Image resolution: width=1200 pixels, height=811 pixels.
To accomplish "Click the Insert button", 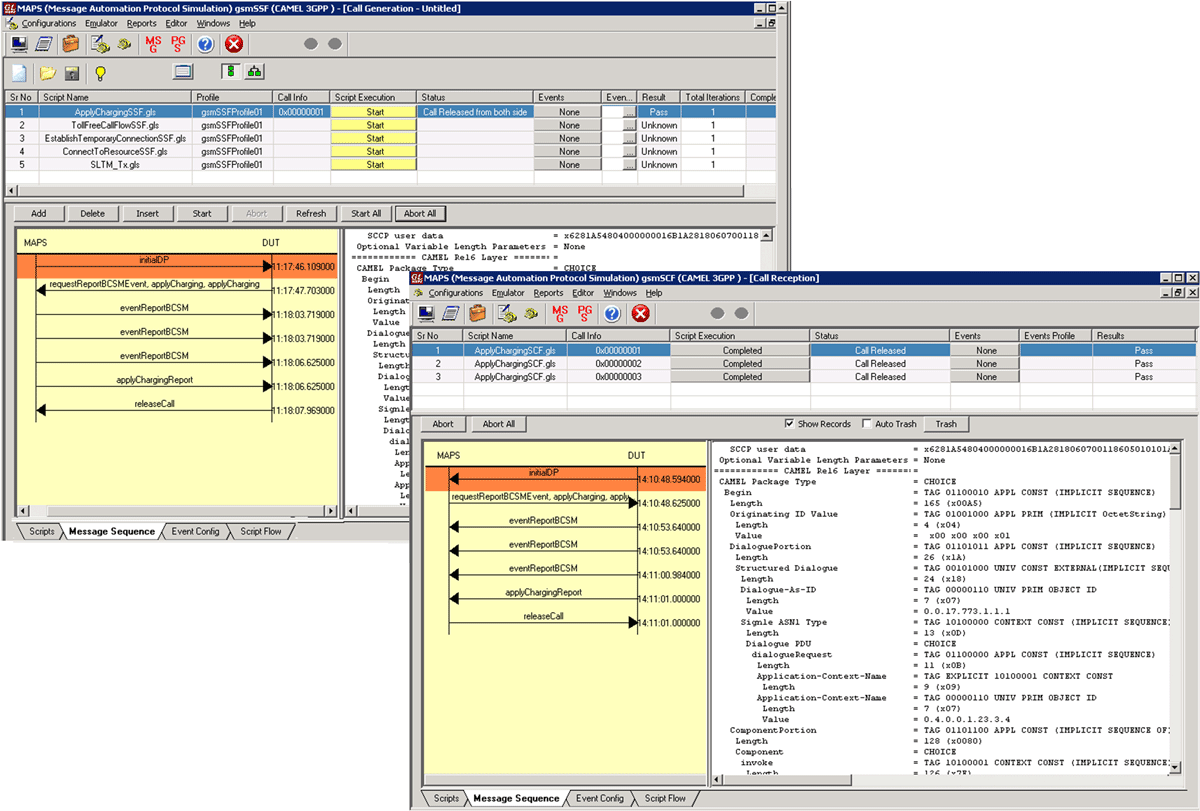I will click(147, 213).
